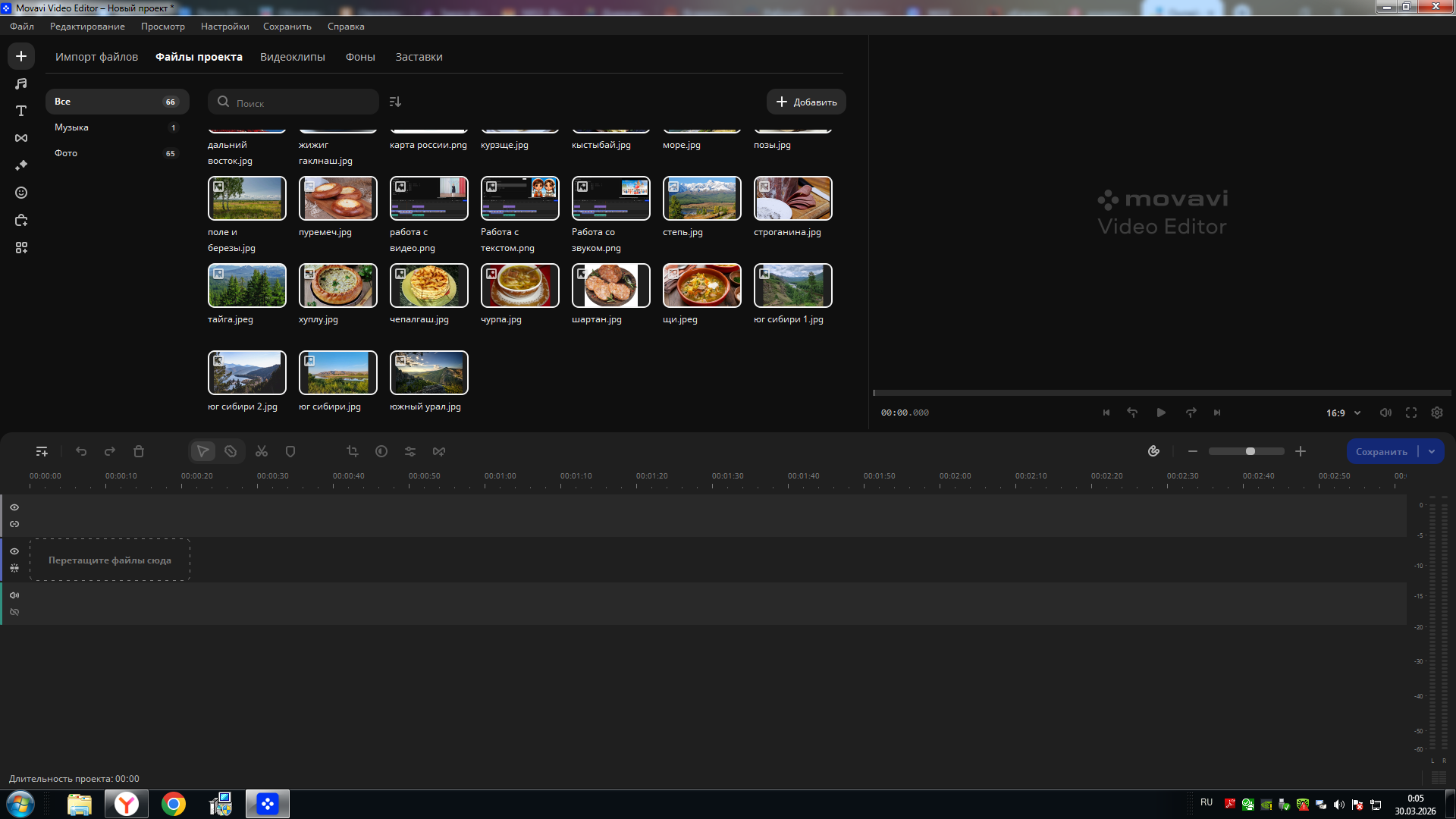Select the Фото category

coord(66,153)
